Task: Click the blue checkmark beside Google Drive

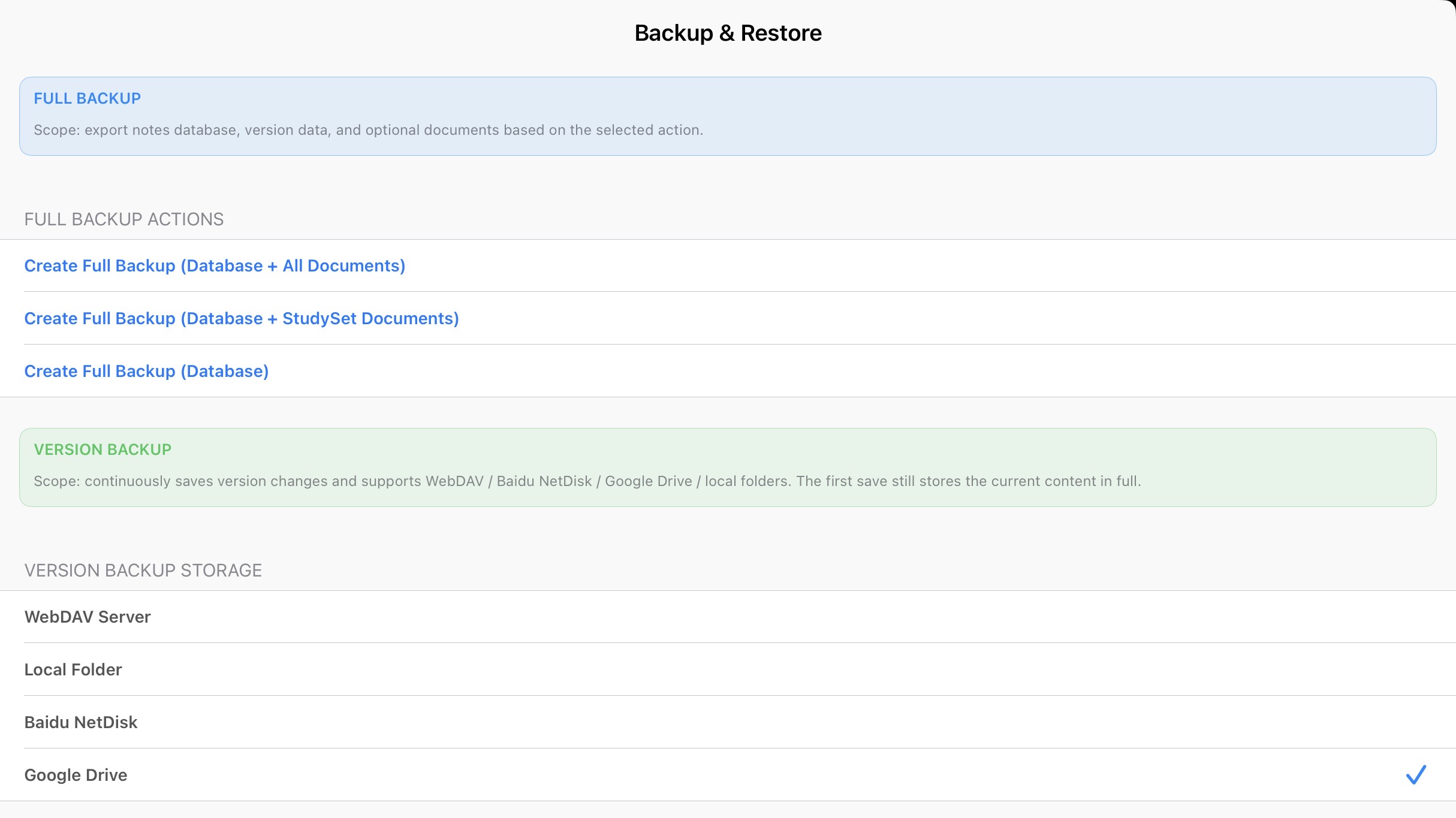Action: 1415,775
